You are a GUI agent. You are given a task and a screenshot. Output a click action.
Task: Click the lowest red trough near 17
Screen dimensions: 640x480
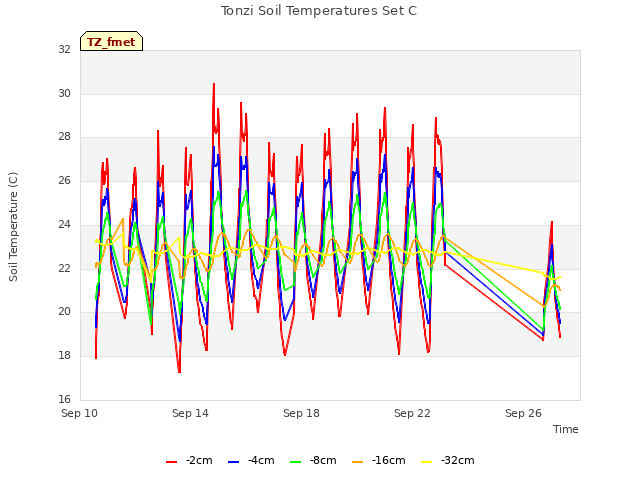(x=179, y=371)
